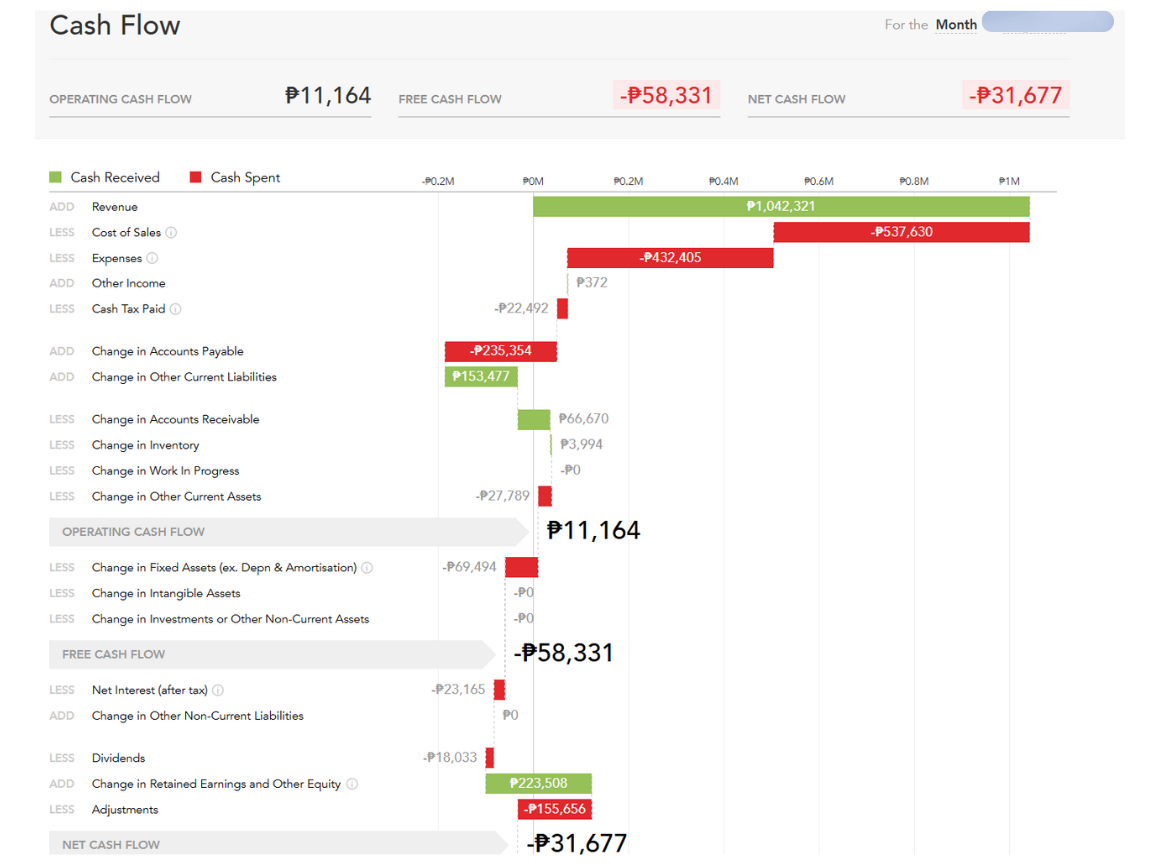Click the Cost of Sales row label
The width and height of the screenshot is (1160, 865).
(127, 233)
